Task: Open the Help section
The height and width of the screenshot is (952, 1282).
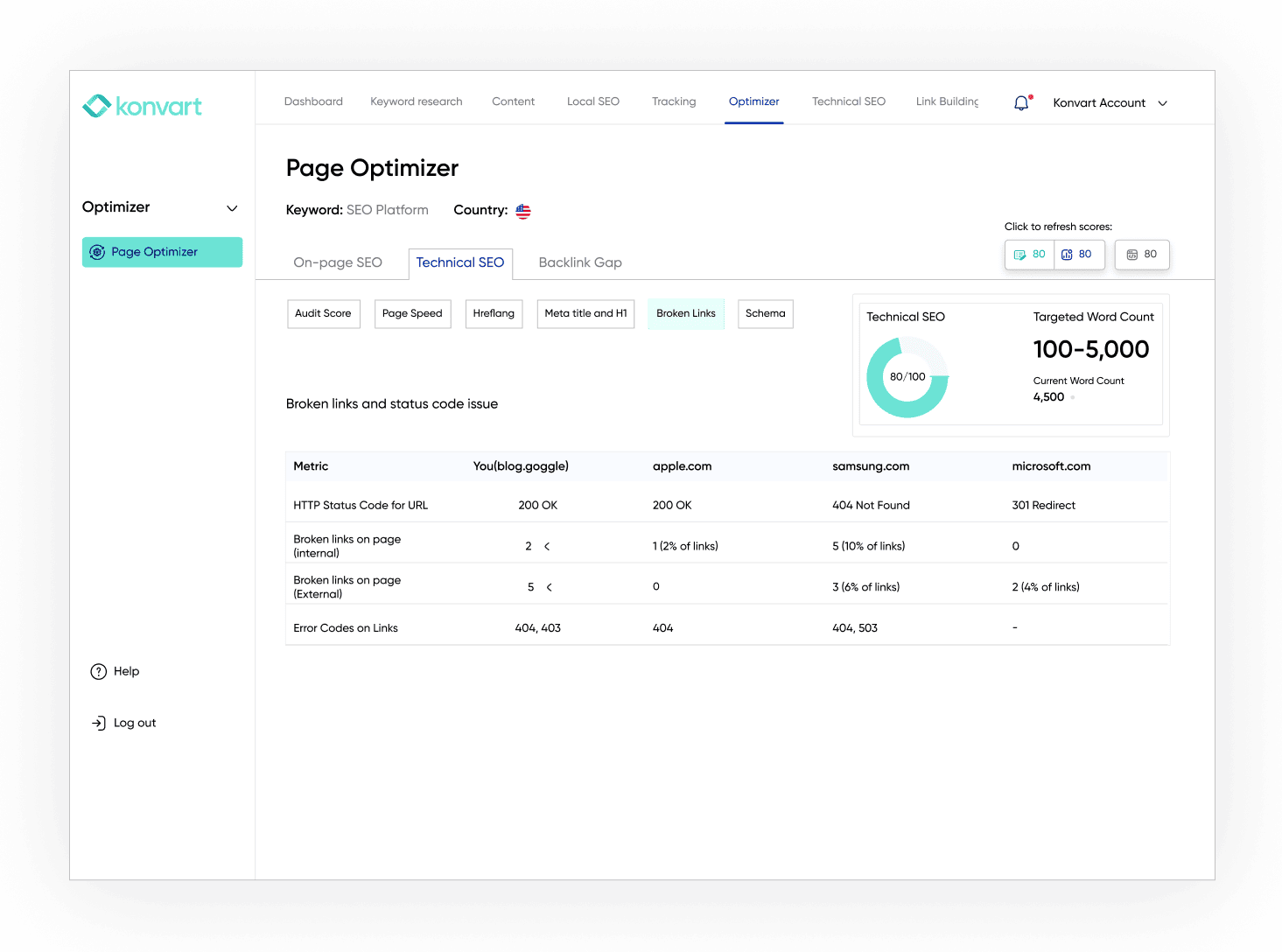Action: [115, 671]
